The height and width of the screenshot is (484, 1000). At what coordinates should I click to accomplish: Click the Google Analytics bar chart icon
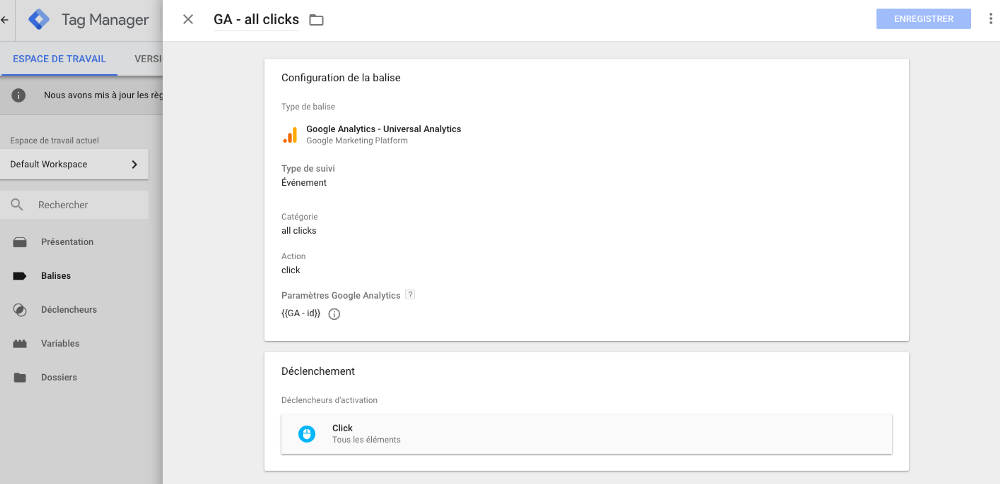pyautogui.click(x=290, y=135)
